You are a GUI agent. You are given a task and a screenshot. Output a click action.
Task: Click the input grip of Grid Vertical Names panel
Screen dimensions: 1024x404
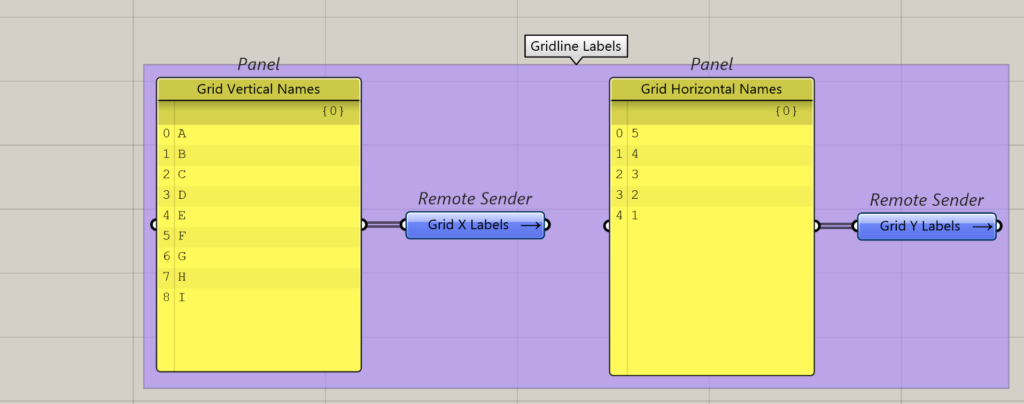[154, 225]
